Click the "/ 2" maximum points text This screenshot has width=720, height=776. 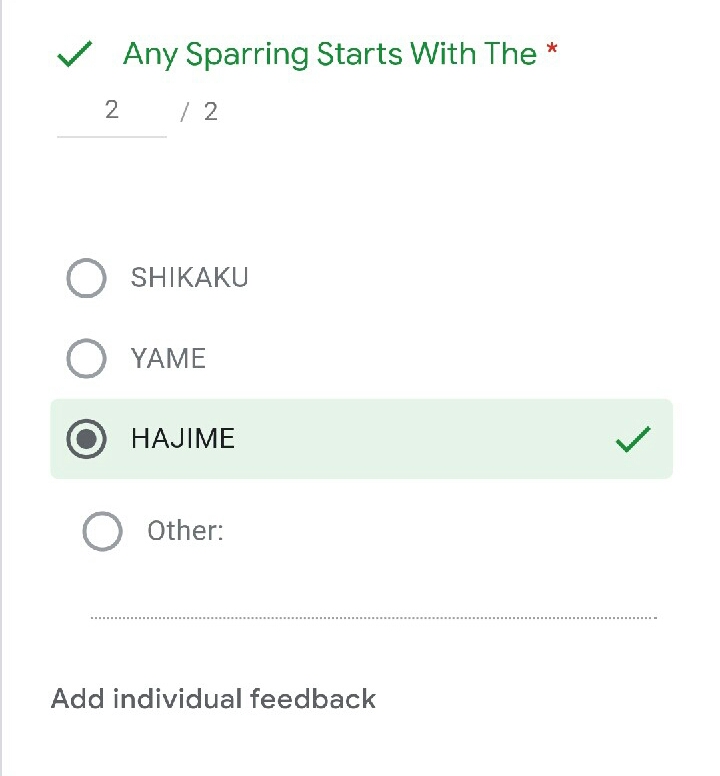[x=199, y=112]
